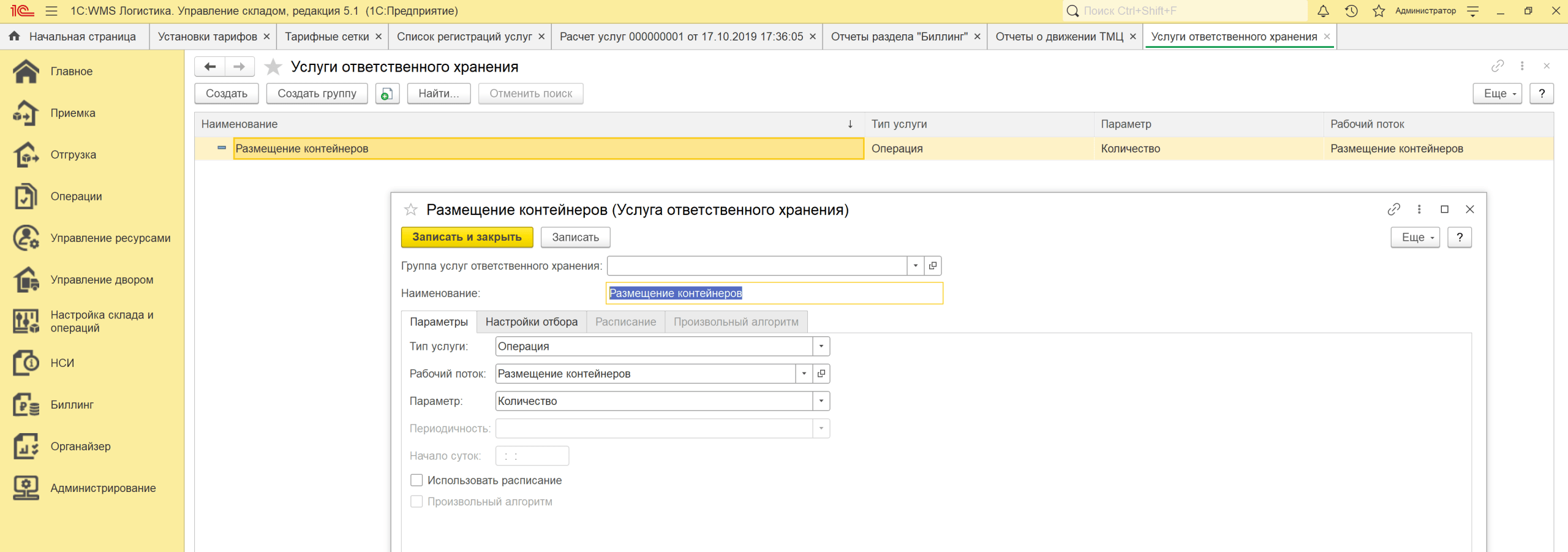The height and width of the screenshot is (552, 1568).
Task: Open the Приемка section icon
Action: 26,113
